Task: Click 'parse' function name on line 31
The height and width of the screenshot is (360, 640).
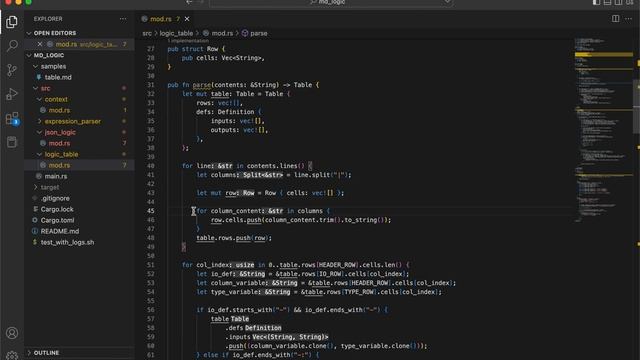Action: [x=202, y=85]
